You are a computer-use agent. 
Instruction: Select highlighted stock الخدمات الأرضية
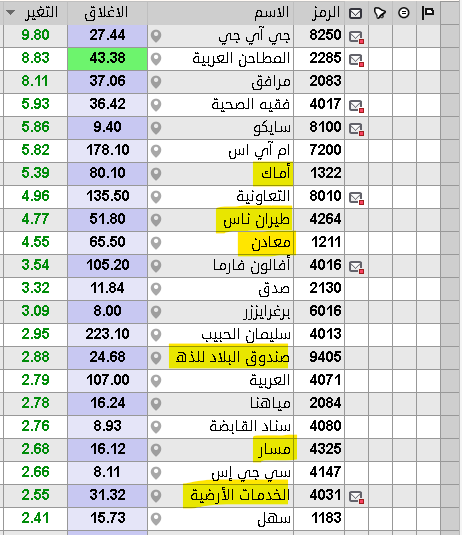point(240,495)
